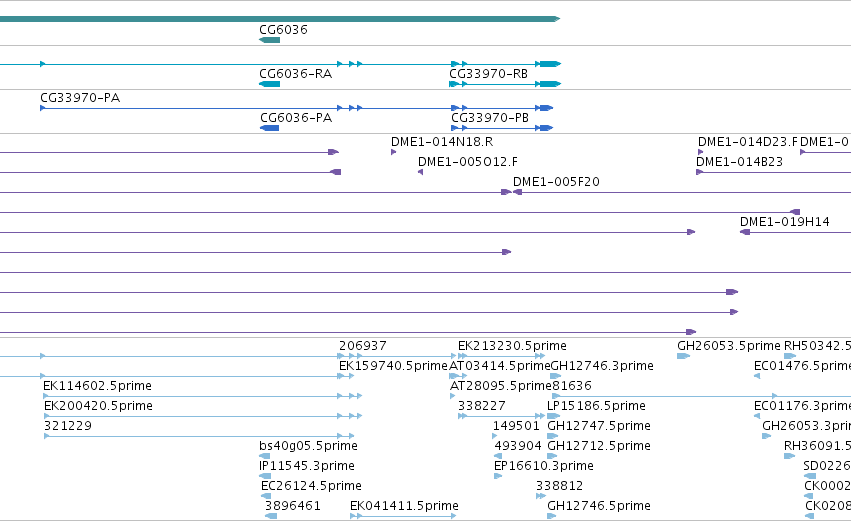
Task: Click the EC01476.5prime EST label
Action: [802, 366]
